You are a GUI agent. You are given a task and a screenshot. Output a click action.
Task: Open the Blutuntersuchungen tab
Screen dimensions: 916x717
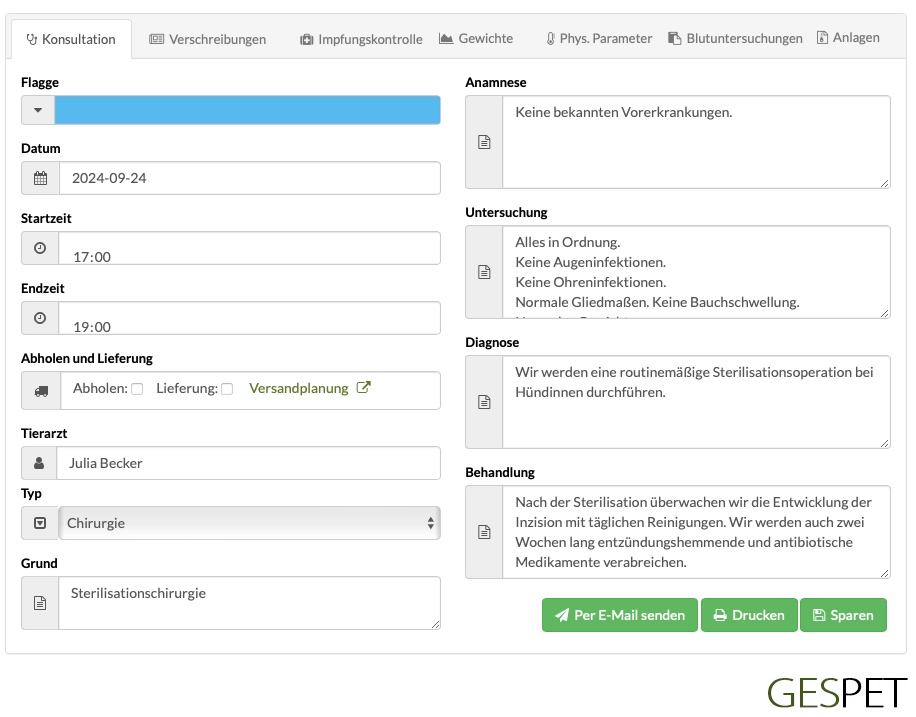click(x=735, y=39)
